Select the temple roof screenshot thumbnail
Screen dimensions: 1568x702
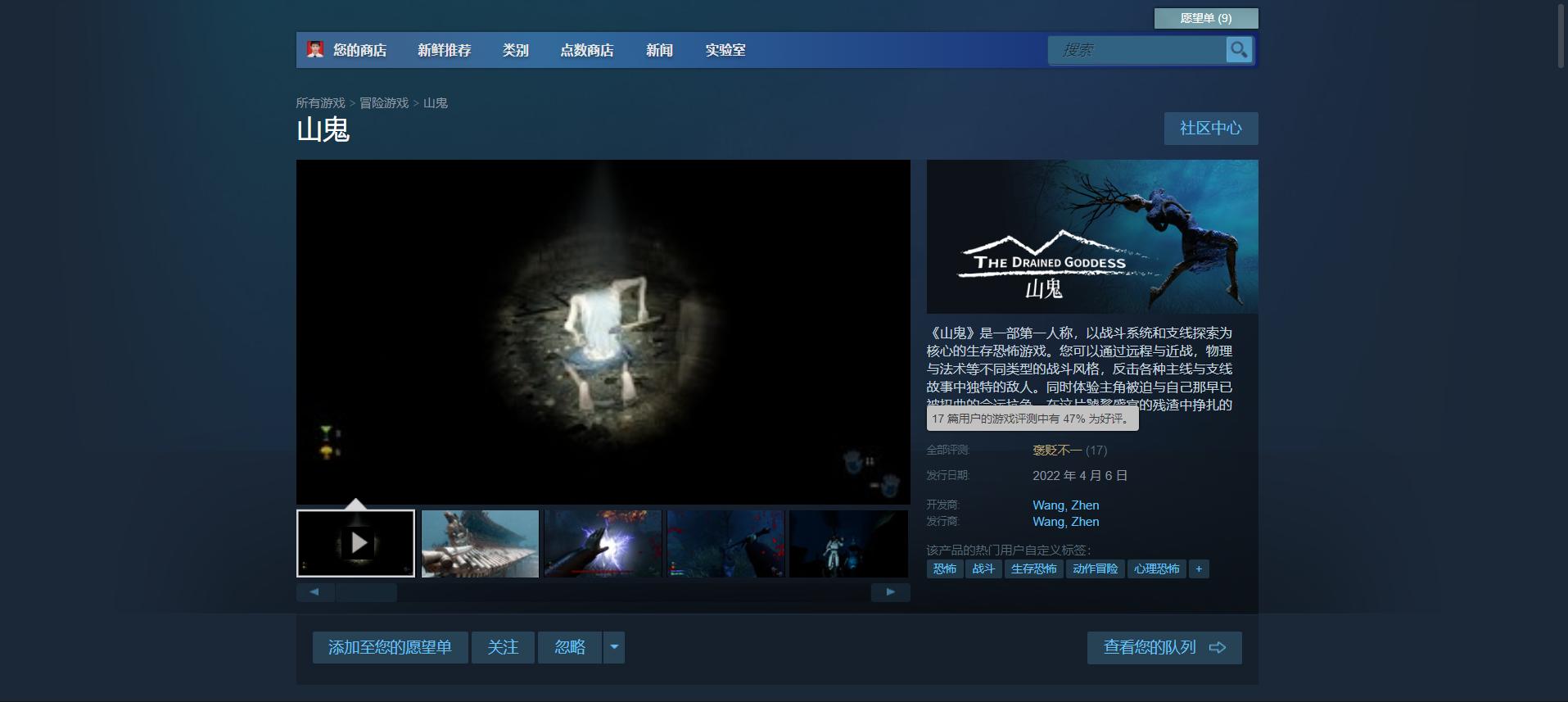click(x=480, y=544)
